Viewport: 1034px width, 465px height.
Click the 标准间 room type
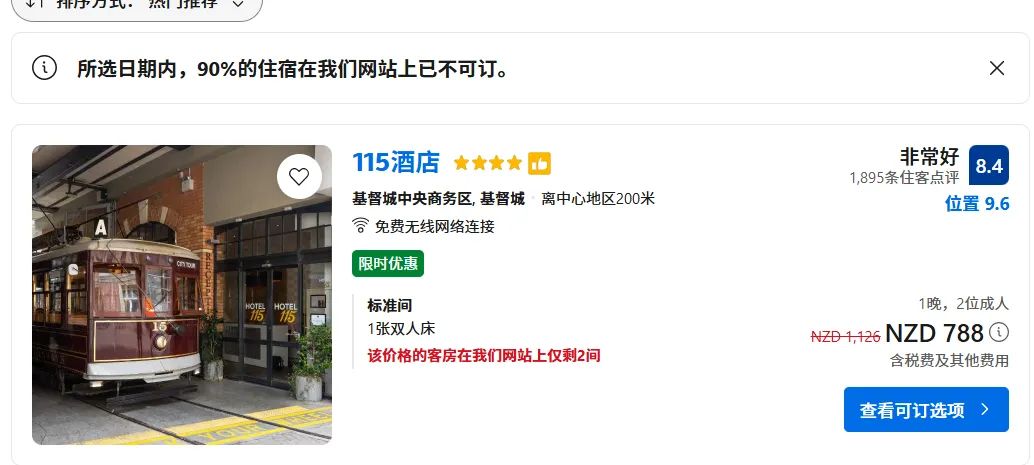tap(390, 305)
